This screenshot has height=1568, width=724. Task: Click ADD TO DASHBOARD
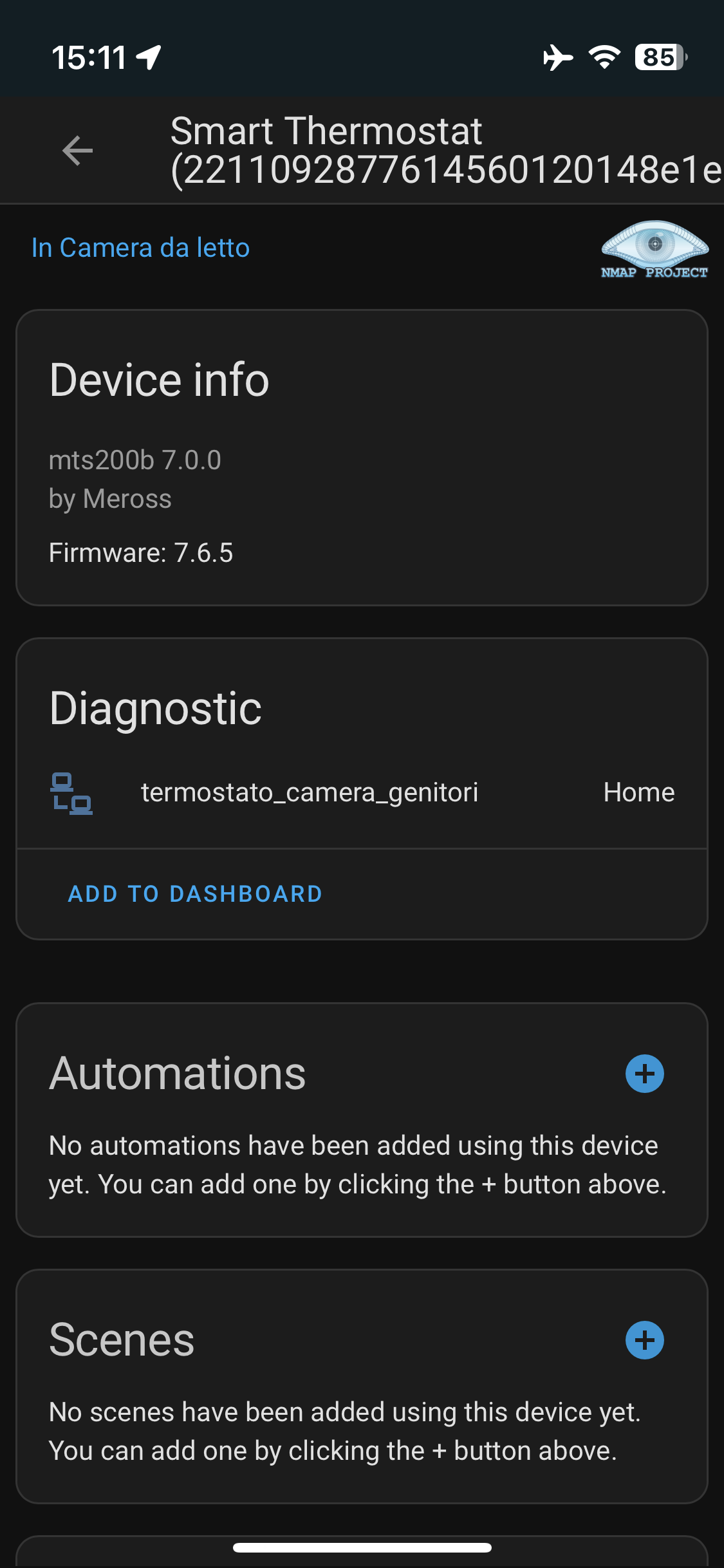coord(194,893)
